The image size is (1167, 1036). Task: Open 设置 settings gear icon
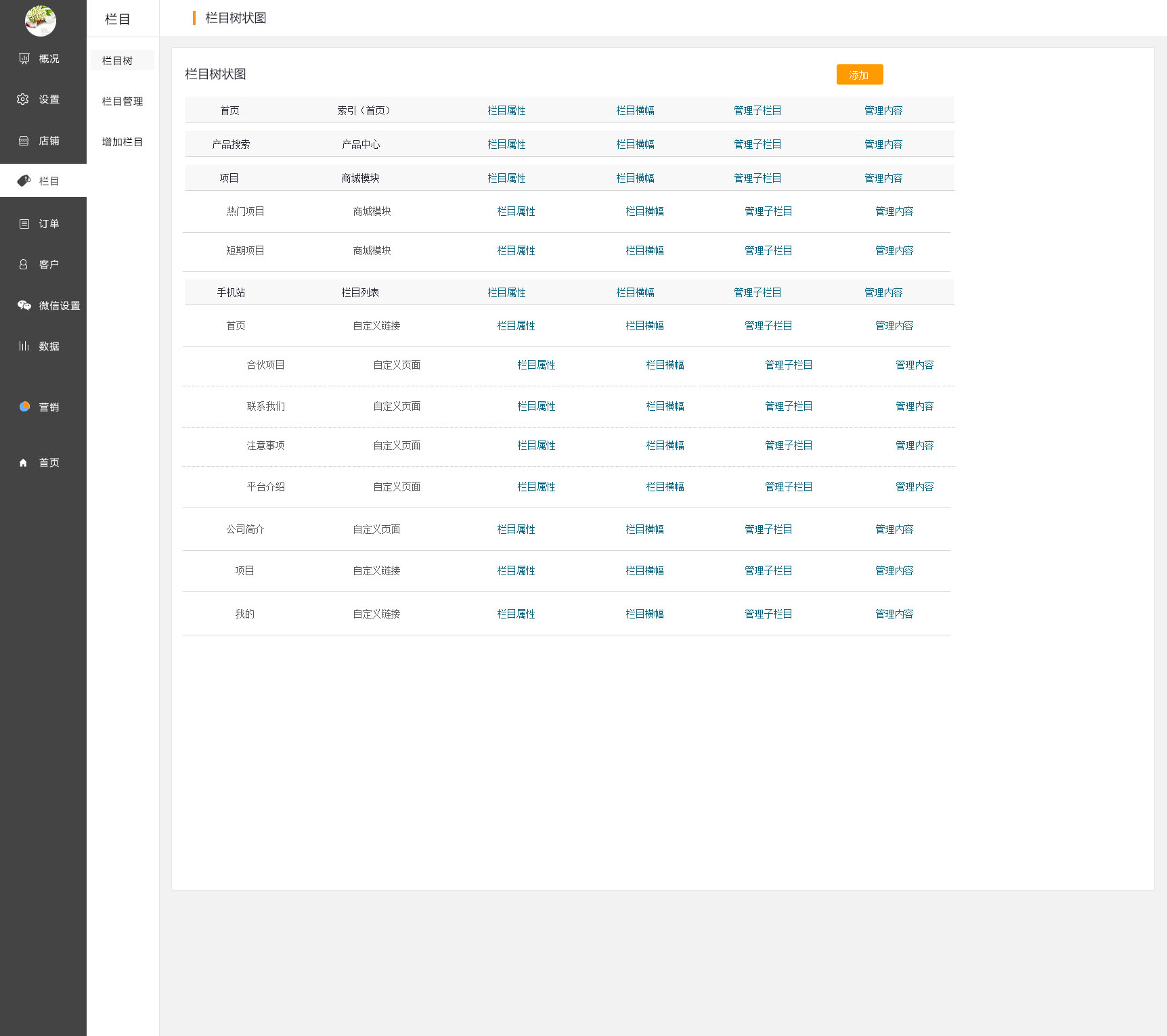coord(23,99)
